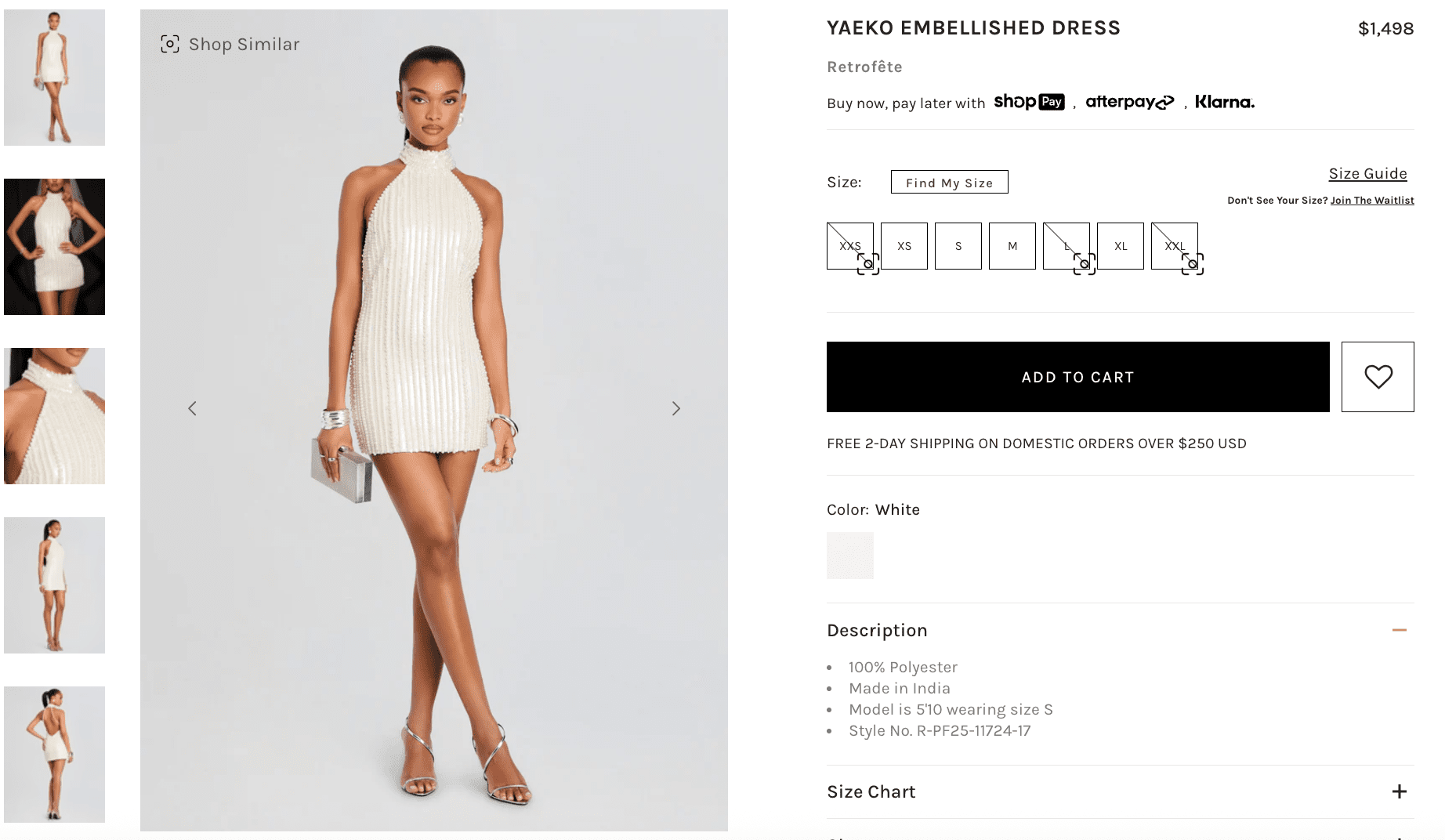
Task: Select size XS
Action: tap(904, 246)
